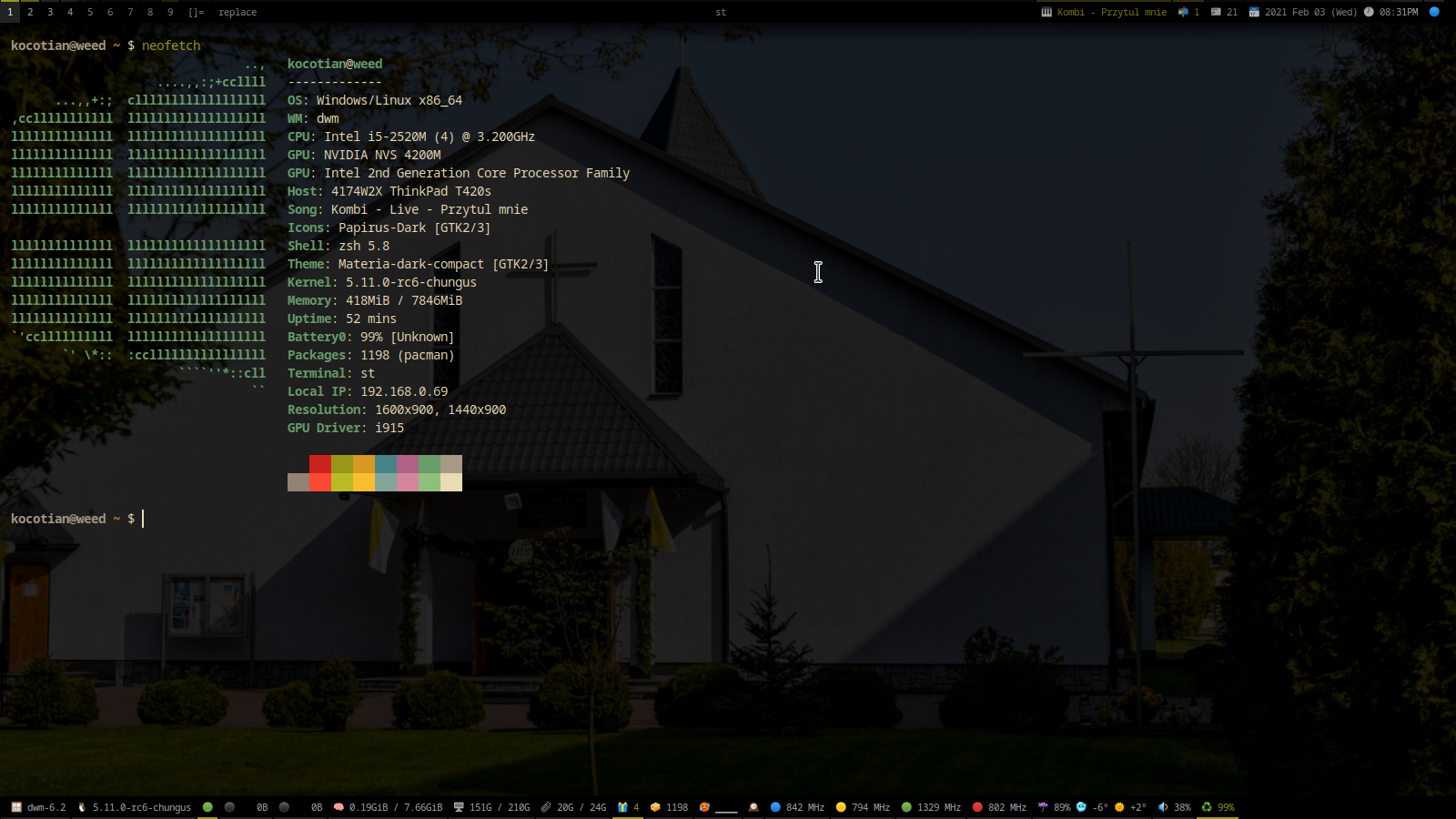Click the calendar icon beside the date
Viewport: 1456px width, 819px height.
(1254, 12)
